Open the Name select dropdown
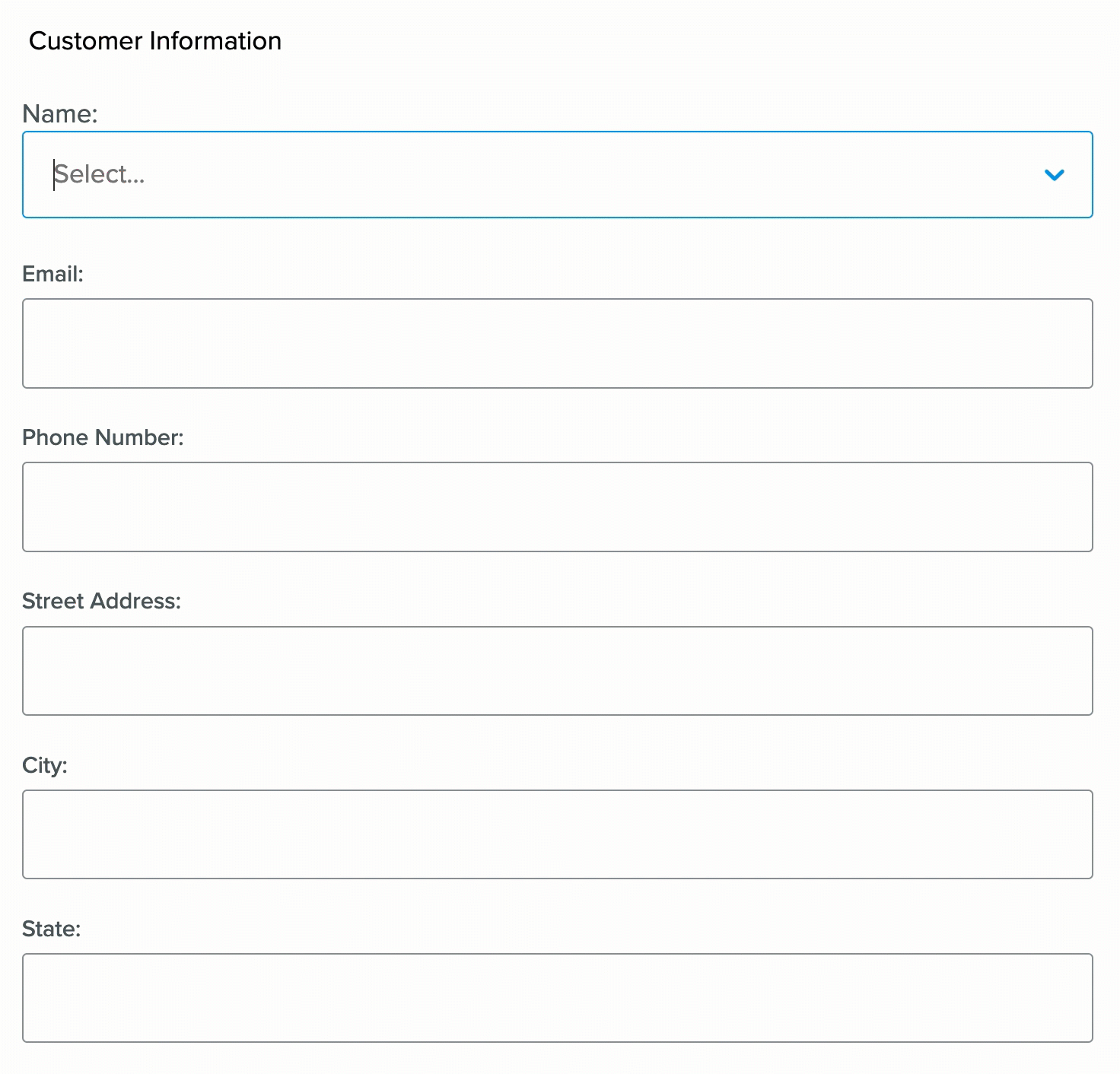The height and width of the screenshot is (1074, 1120). click(x=558, y=175)
